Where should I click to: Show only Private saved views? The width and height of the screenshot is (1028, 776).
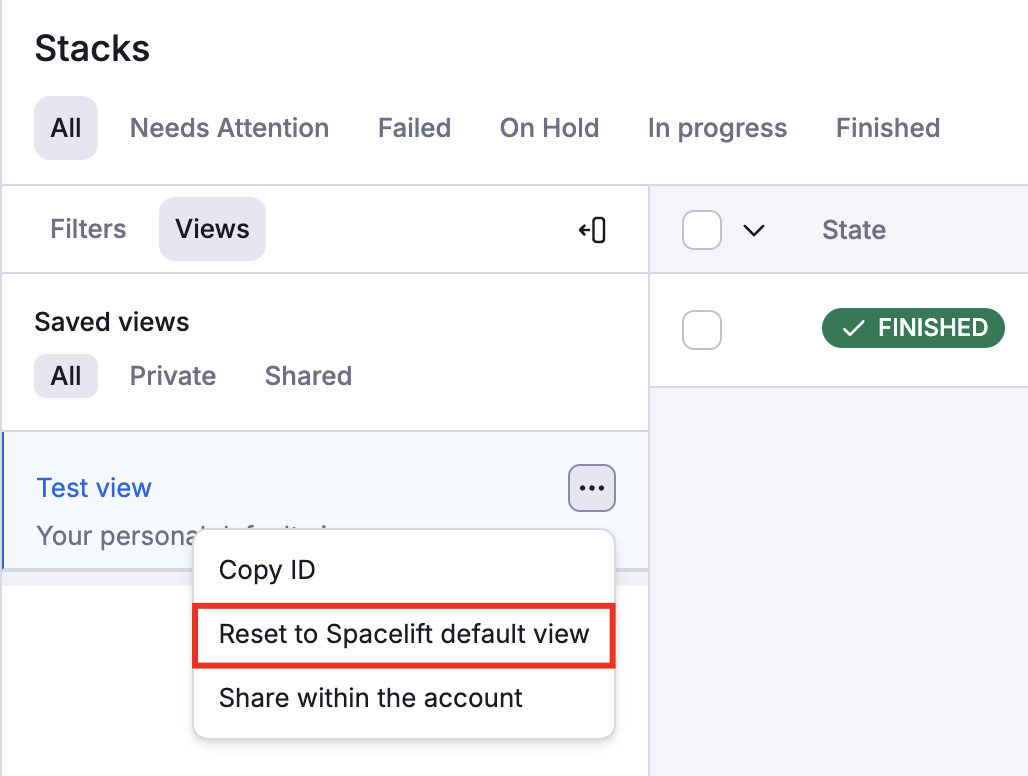click(172, 375)
